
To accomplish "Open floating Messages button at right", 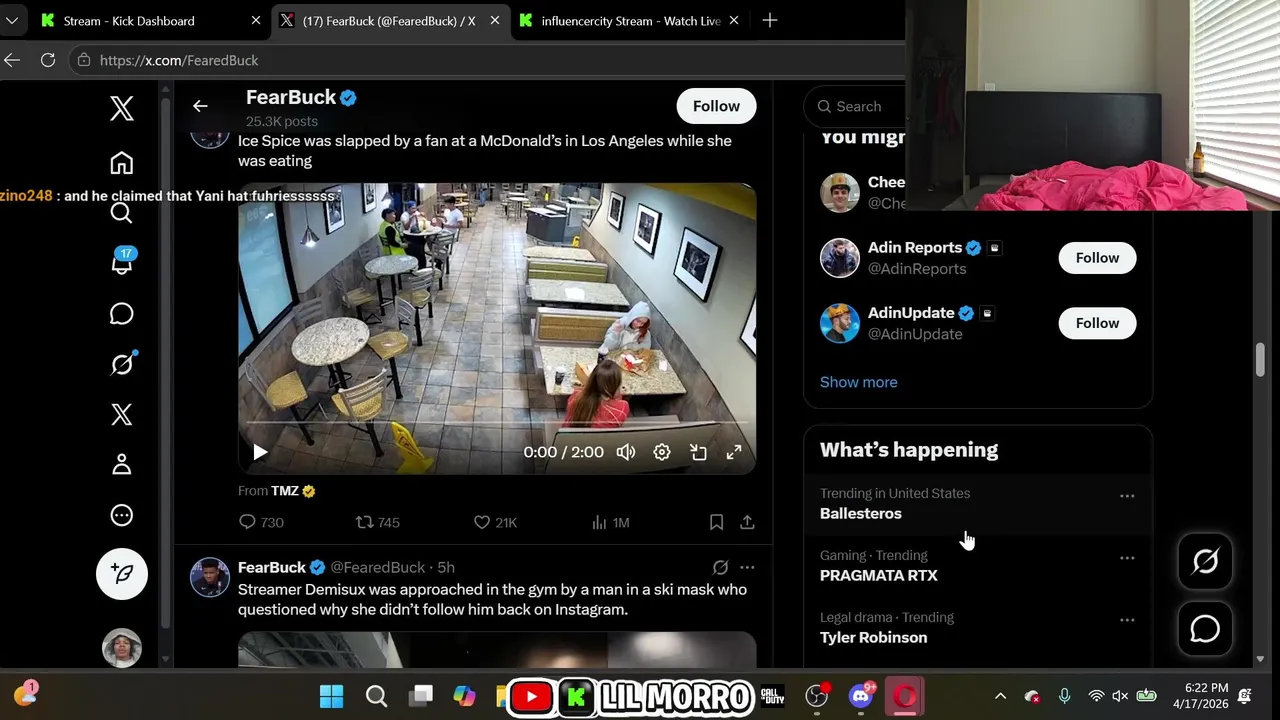I will pos(1205,629).
